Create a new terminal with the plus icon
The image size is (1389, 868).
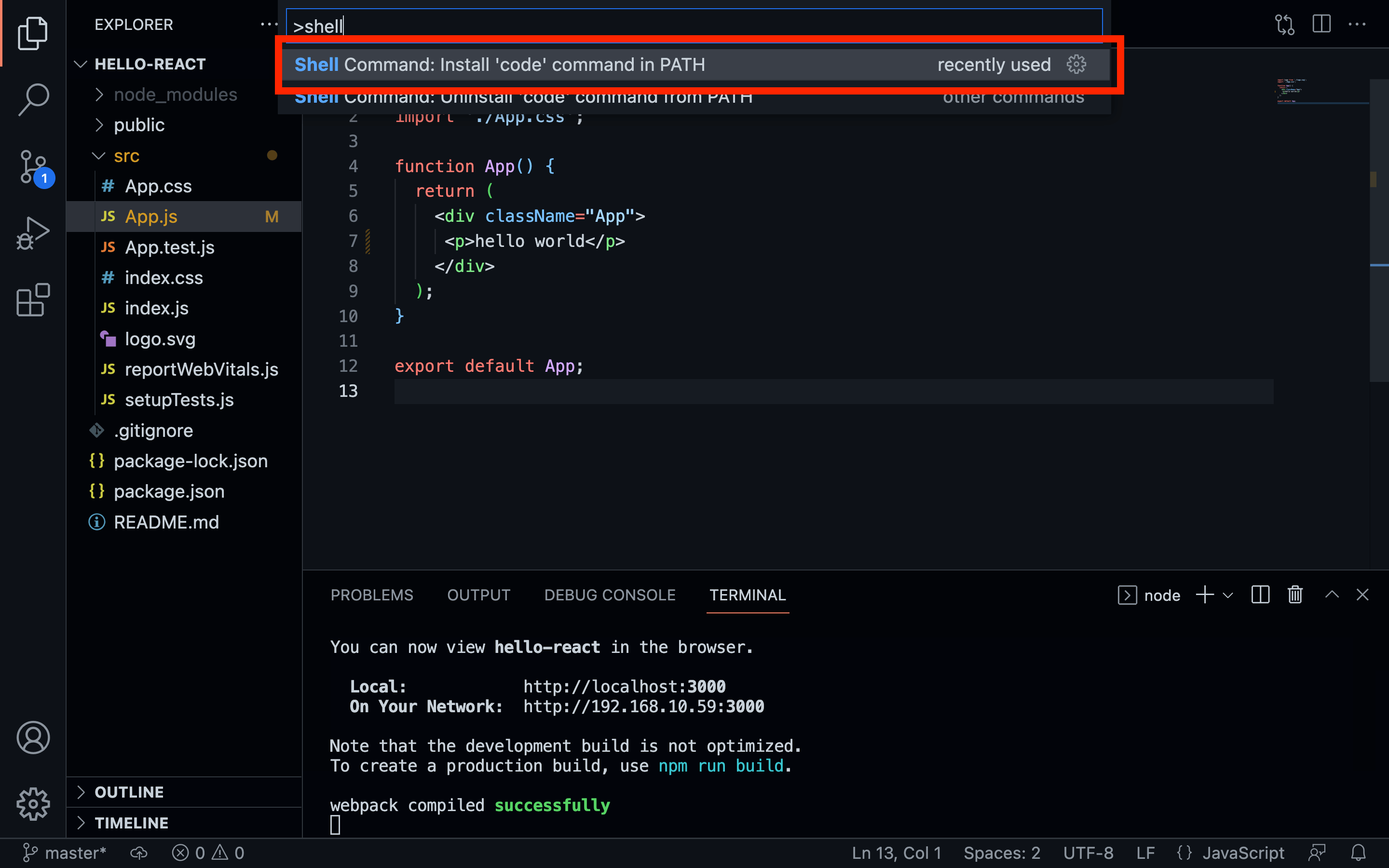click(x=1204, y=595)
